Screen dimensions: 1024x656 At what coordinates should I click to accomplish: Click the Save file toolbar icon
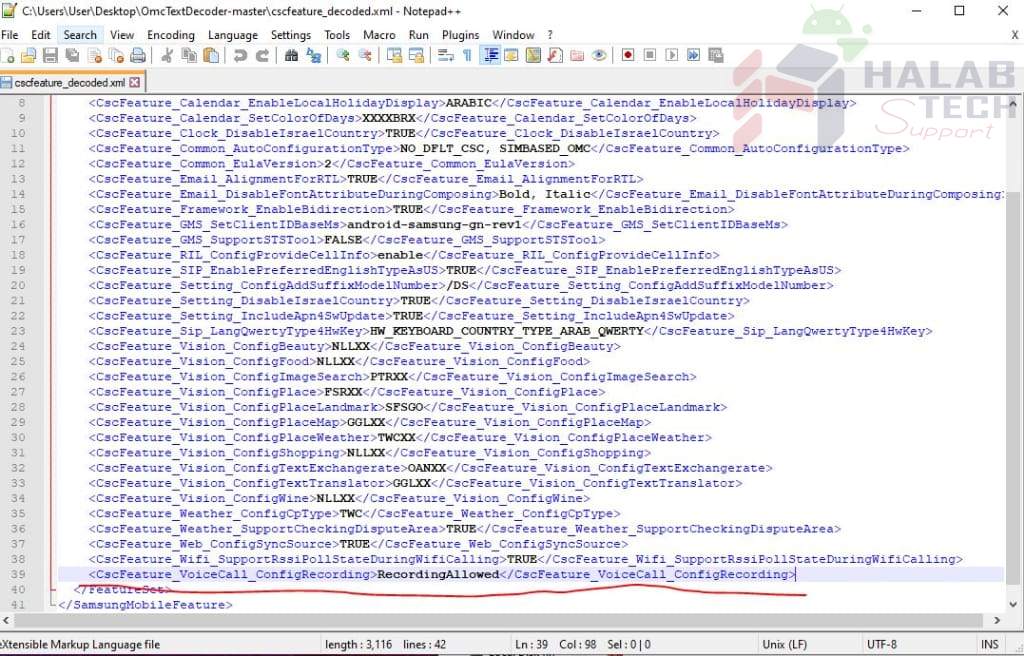click(x=50, y=56)
